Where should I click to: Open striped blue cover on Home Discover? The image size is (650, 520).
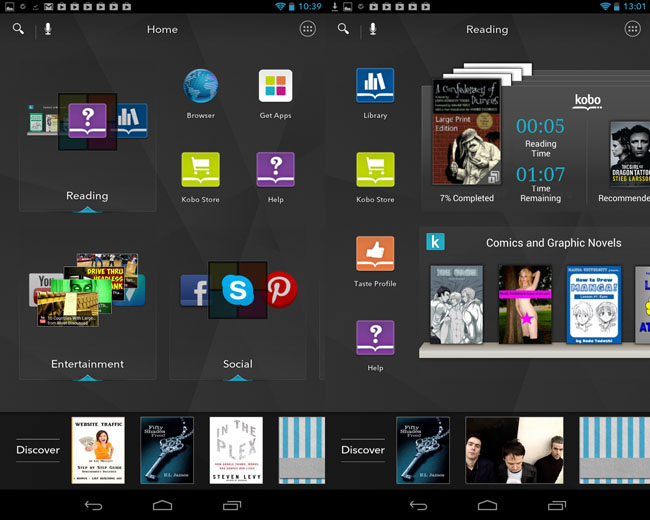pos(302,450)
